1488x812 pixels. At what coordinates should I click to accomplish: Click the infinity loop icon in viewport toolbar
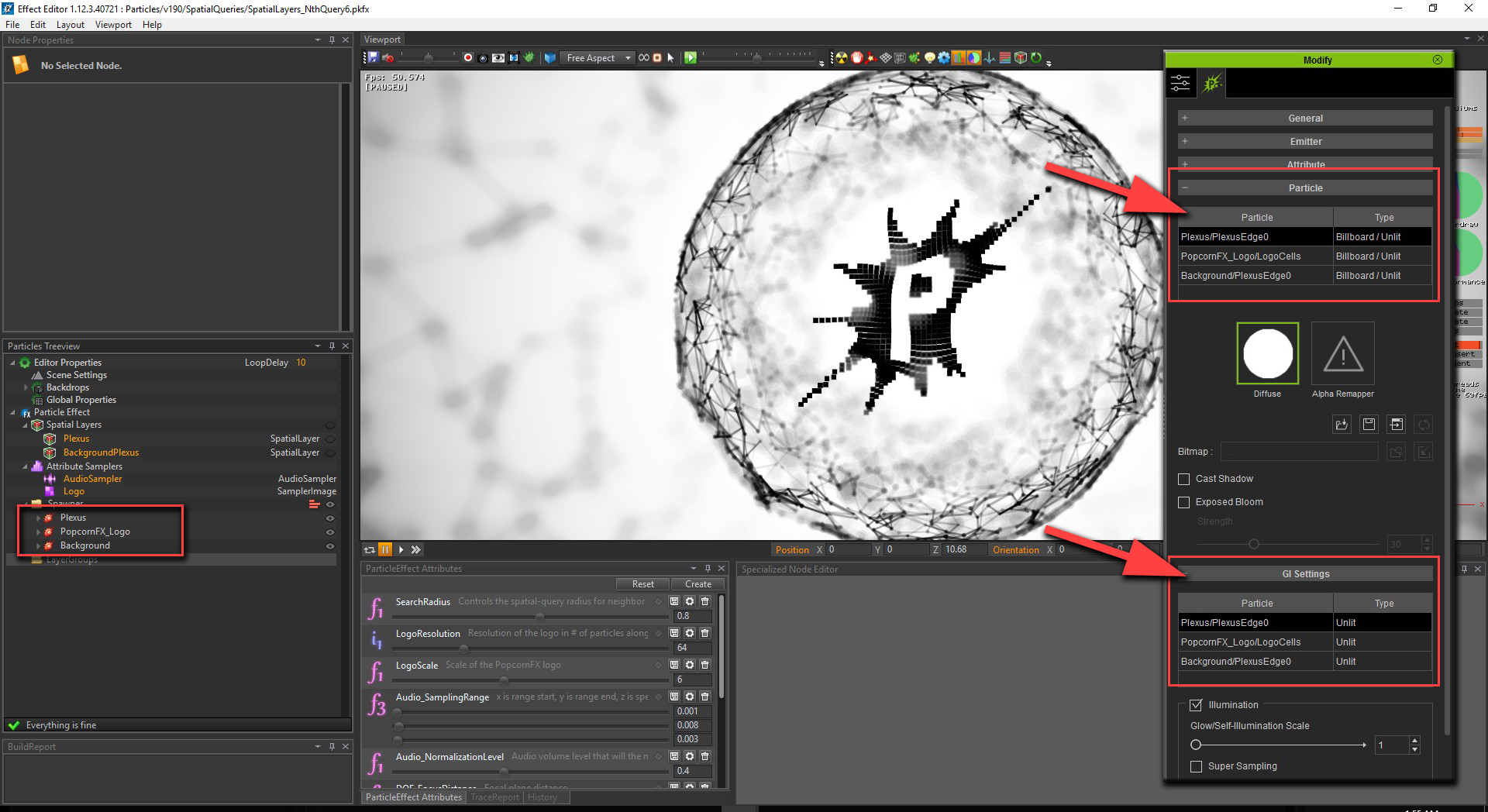click(643, 57)
